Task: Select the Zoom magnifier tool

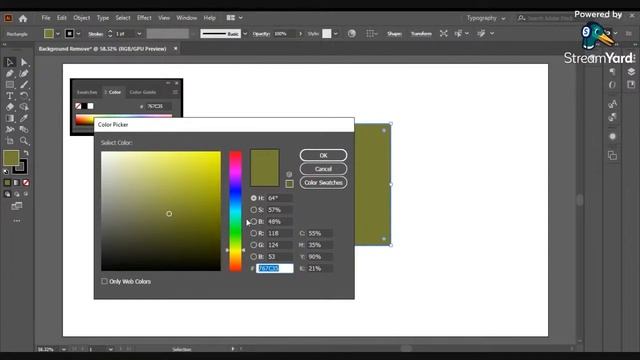Action: pyautogui.click(x=24, y=141)
